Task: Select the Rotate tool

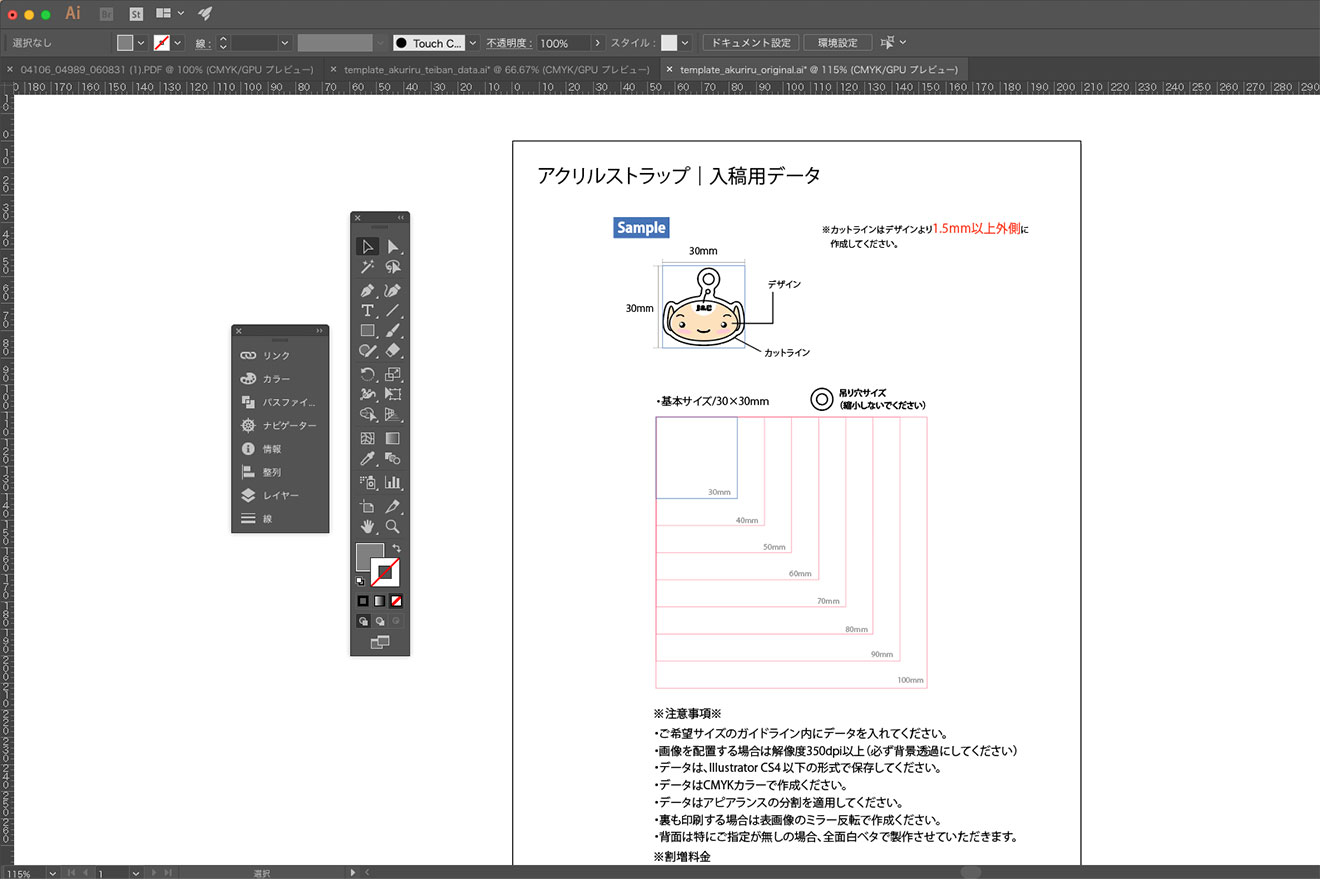Action: click(367, 372)
